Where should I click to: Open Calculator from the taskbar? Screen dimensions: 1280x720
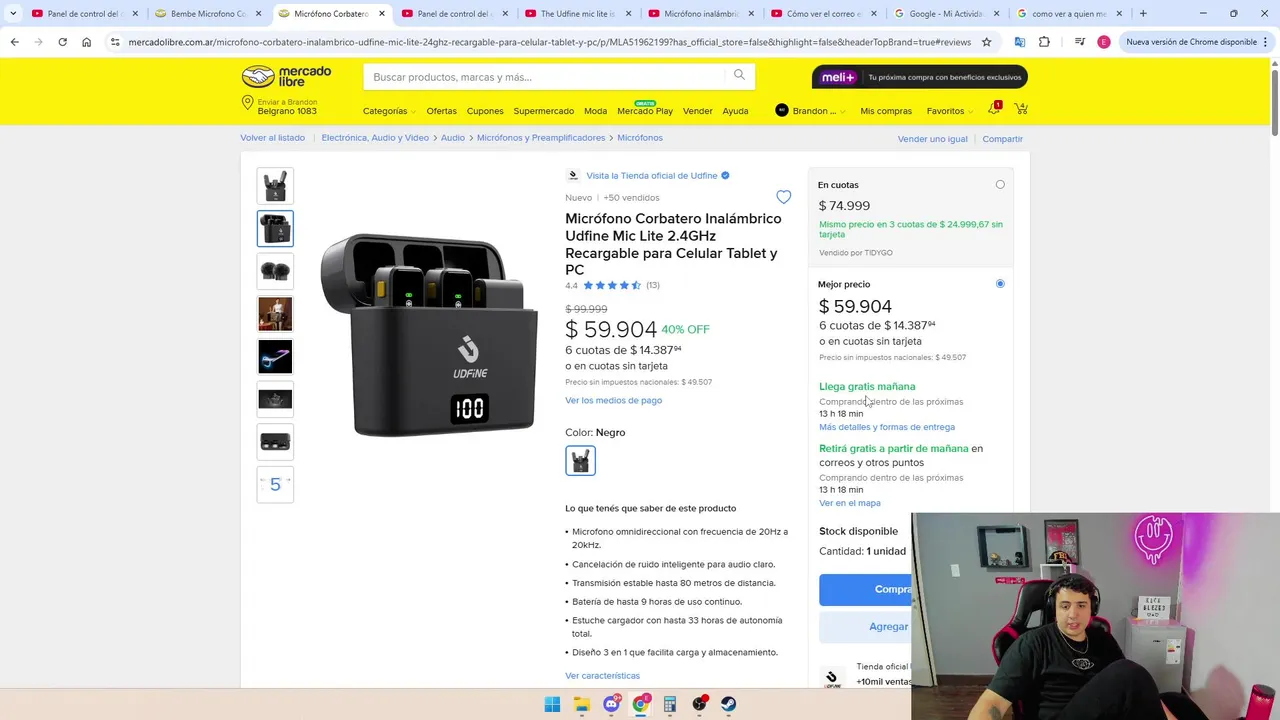pos(670,704)
